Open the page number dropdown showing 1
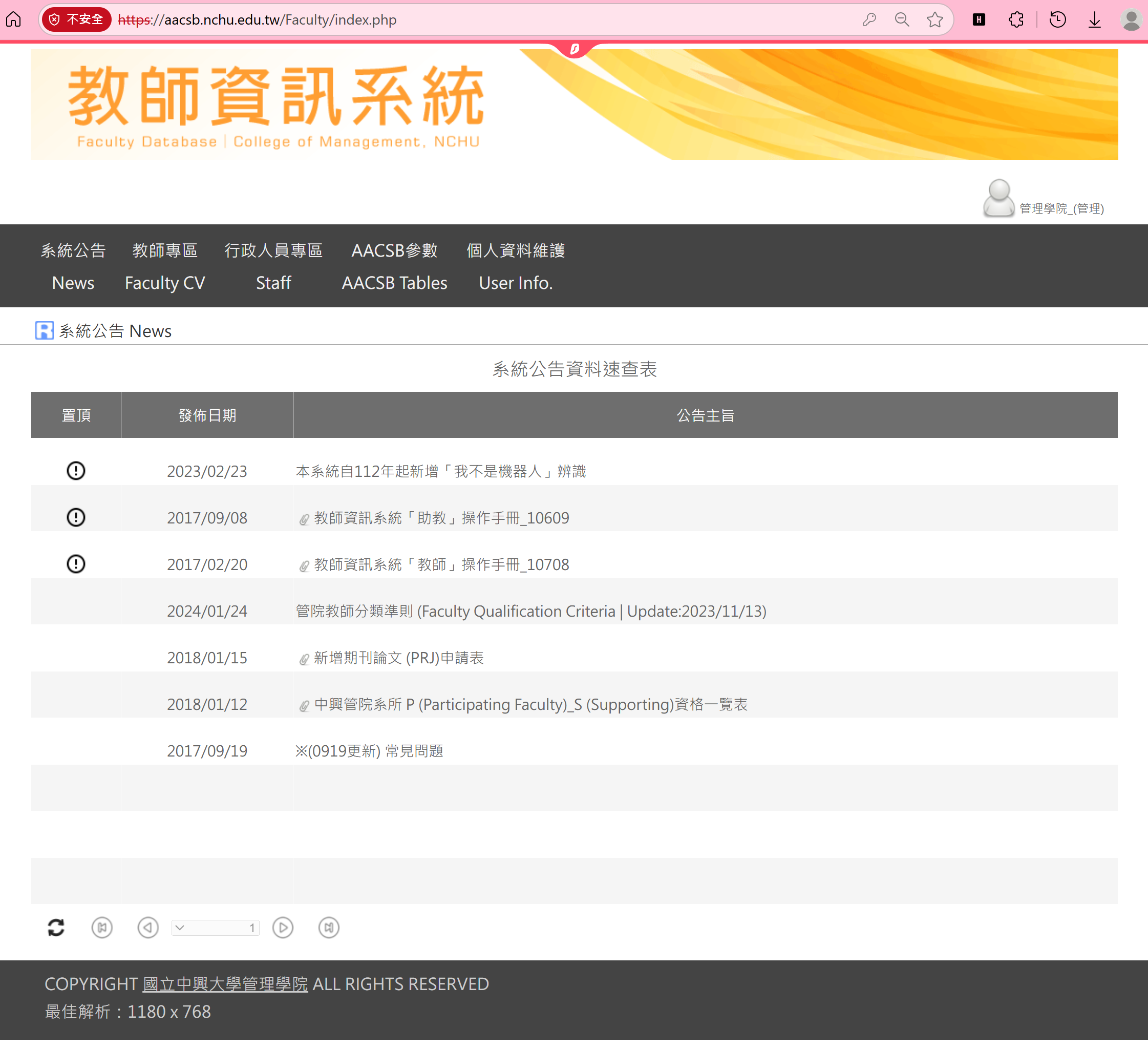1148x1050 pixels. click(x=216, y=928)
